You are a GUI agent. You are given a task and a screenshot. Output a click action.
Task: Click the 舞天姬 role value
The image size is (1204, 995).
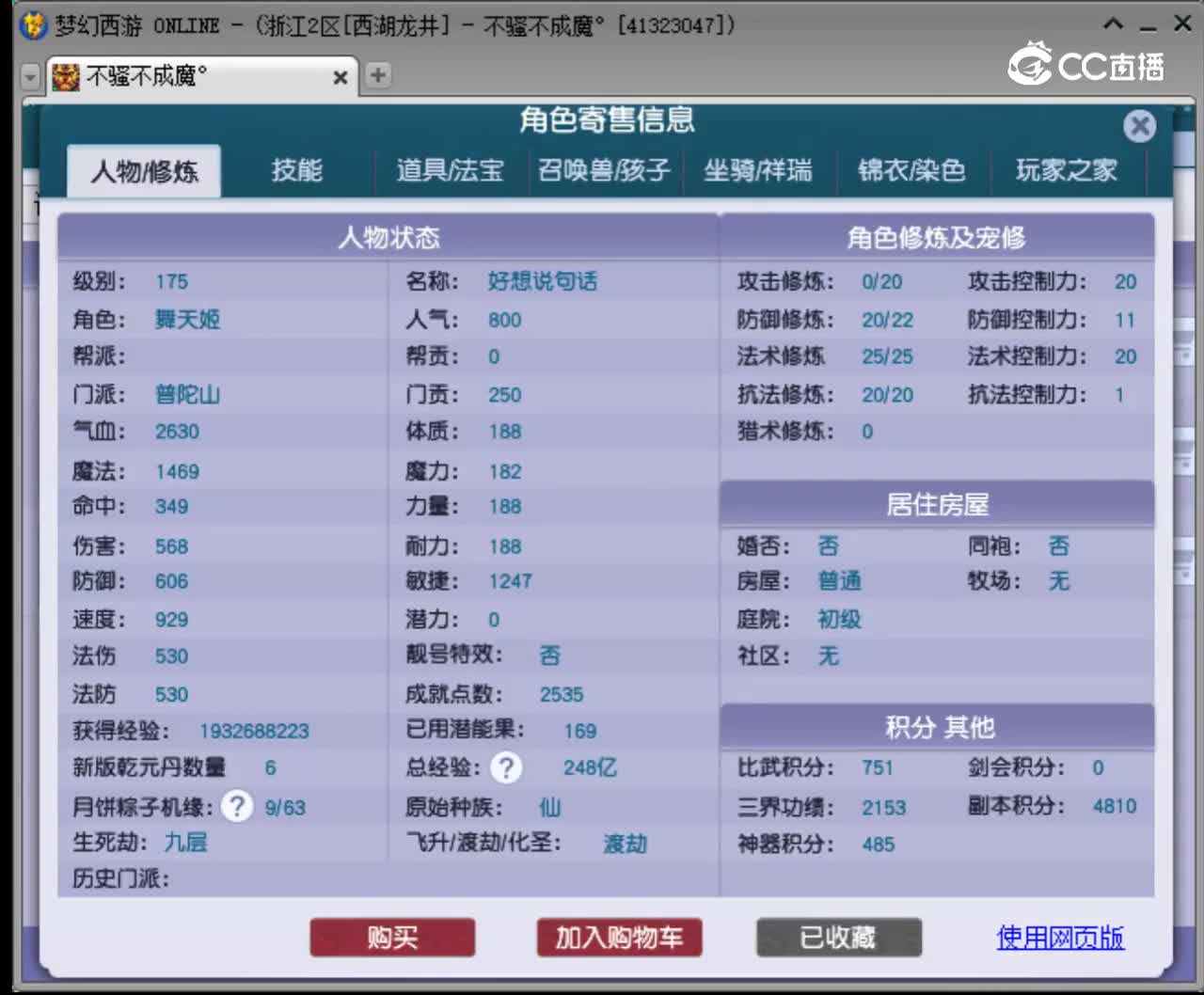188,320
